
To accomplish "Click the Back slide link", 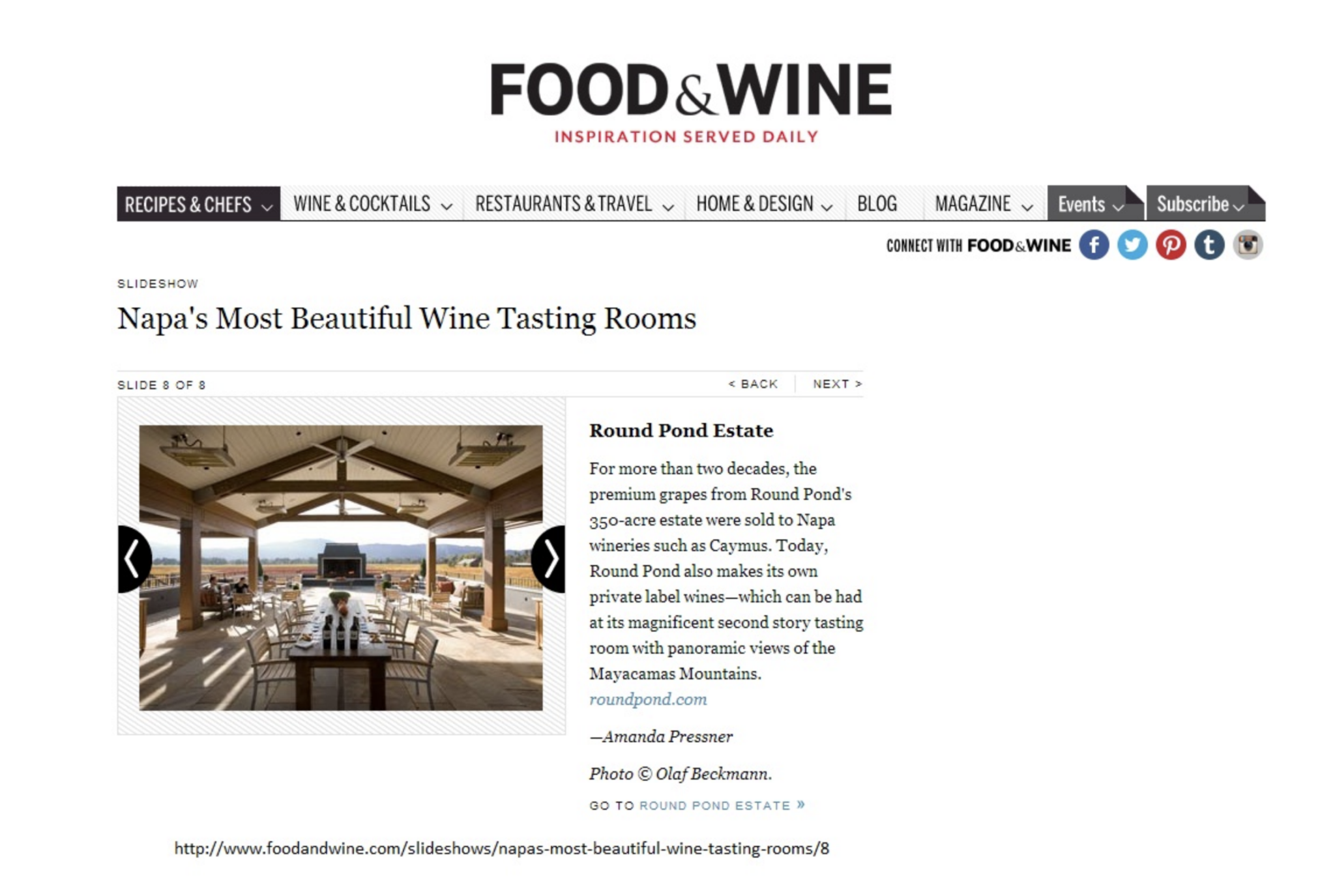I will coord(753,384).
